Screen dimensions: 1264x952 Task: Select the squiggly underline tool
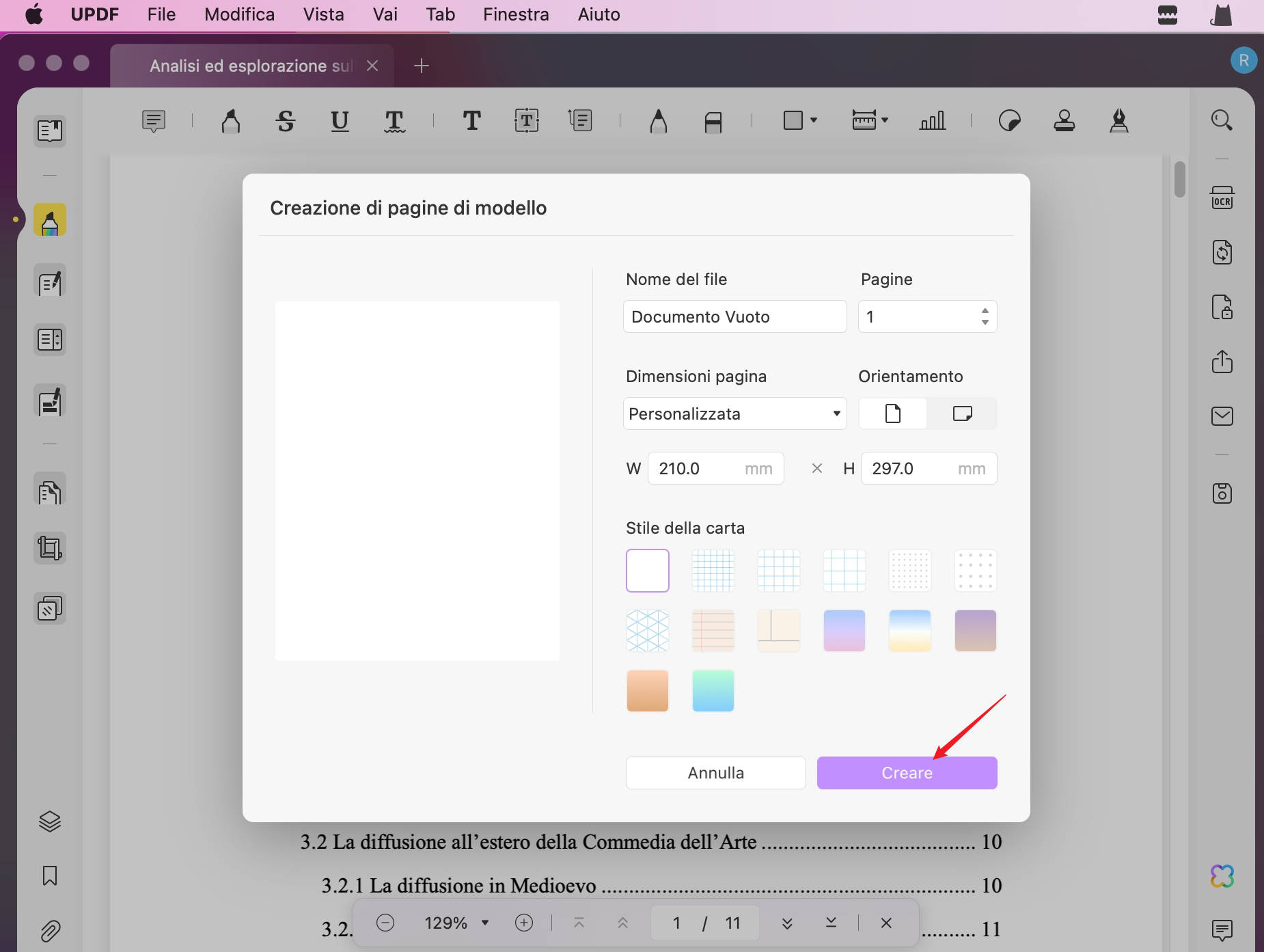tap(394, 121)
